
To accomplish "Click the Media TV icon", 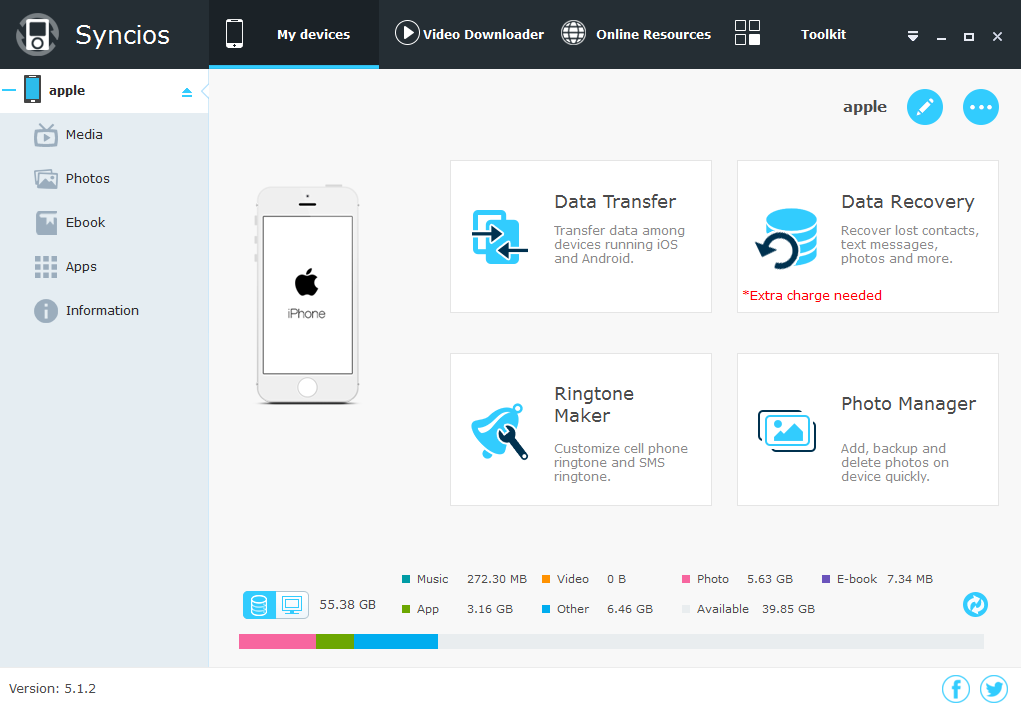I will 46,135.
